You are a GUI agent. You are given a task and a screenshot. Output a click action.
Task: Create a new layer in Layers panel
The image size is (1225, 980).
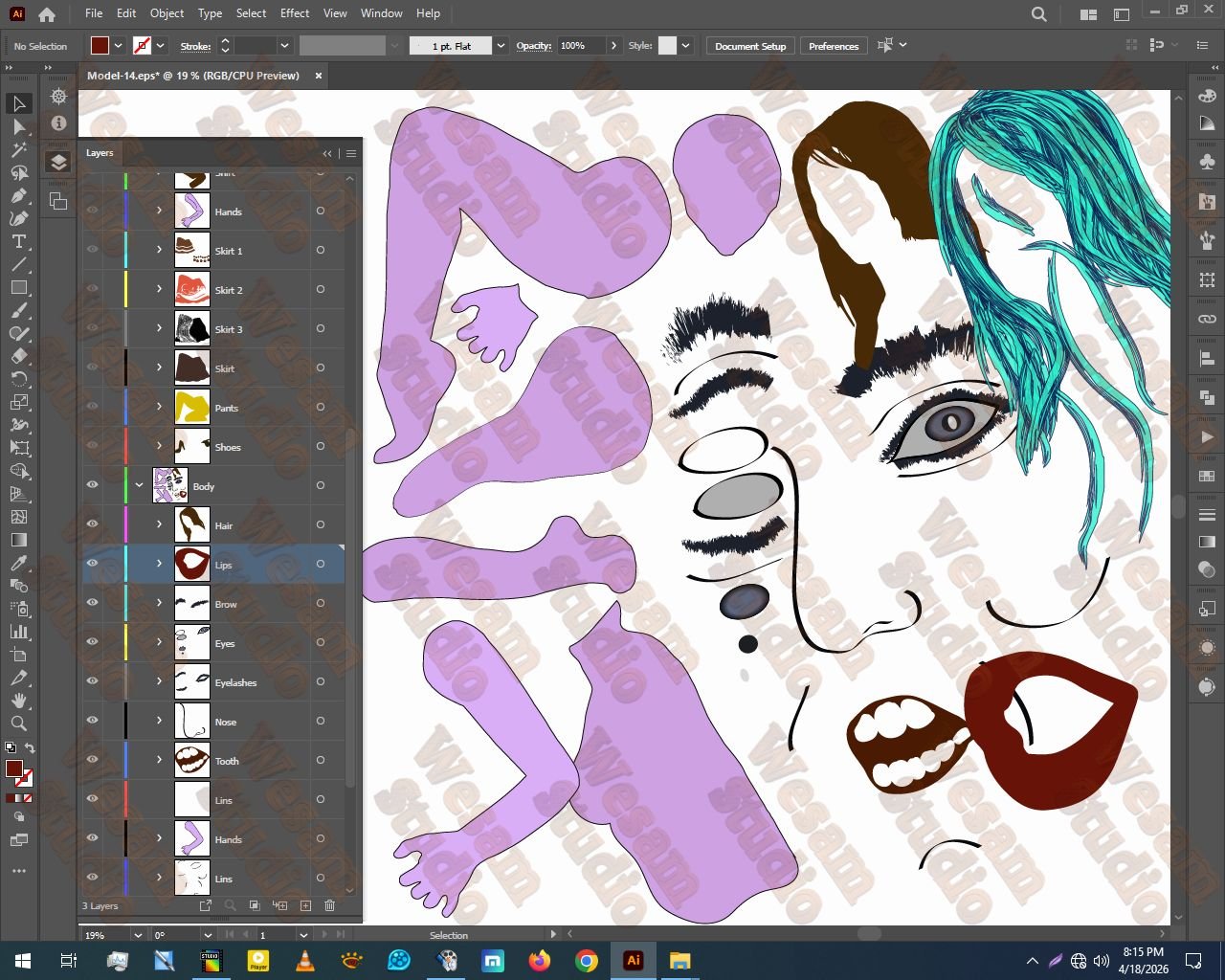(x=305, y=905)
